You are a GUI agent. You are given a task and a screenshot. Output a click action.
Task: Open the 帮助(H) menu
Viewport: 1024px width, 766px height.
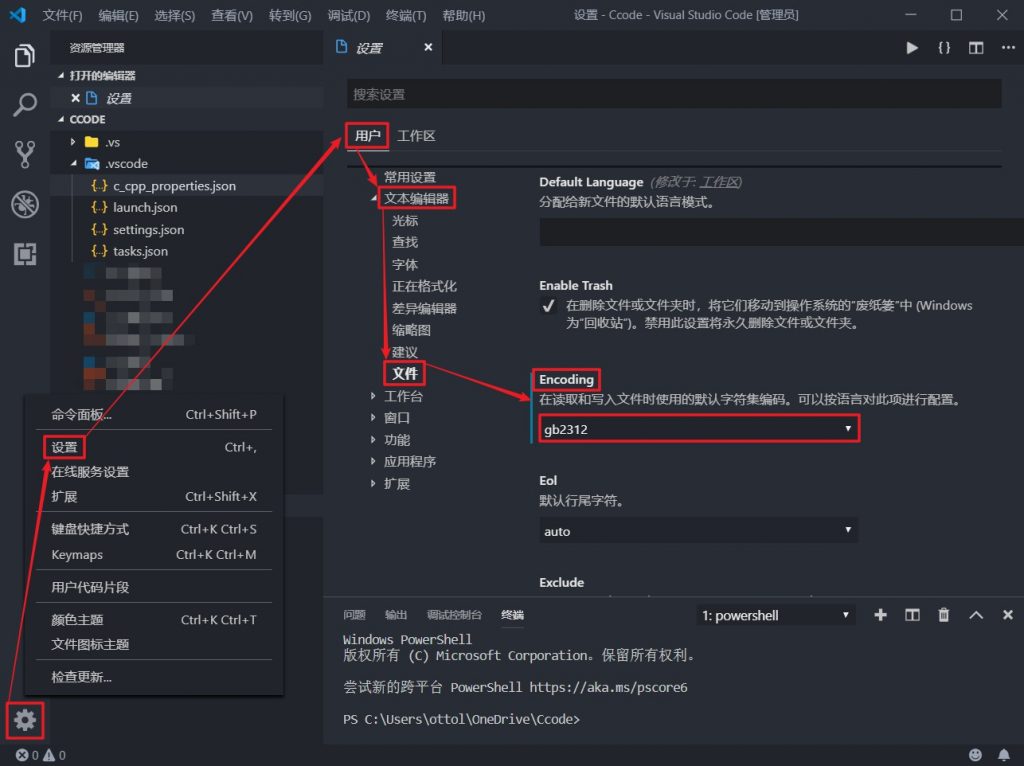point(464,15)
